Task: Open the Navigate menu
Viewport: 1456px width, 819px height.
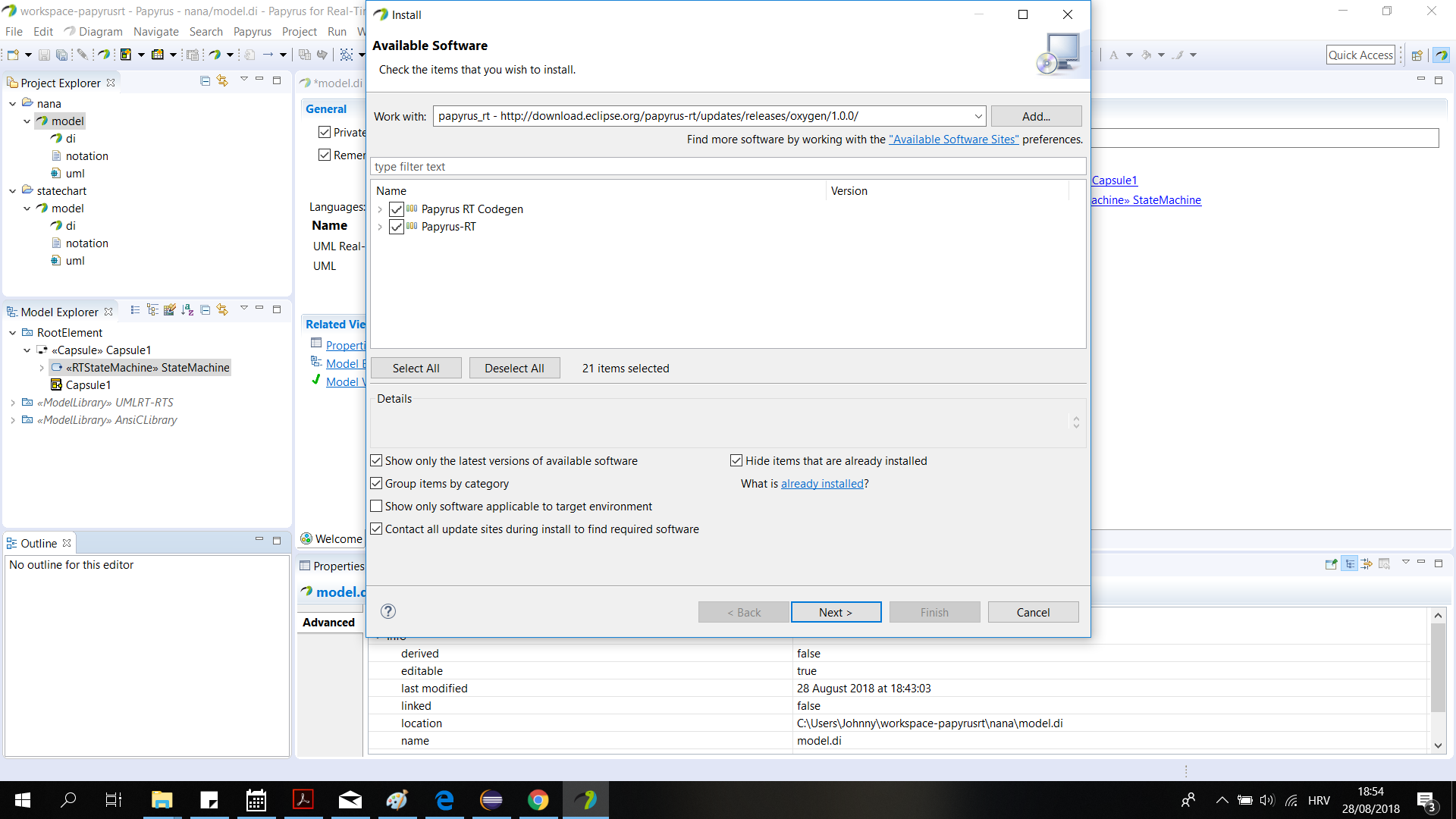Action: (155, 31)
